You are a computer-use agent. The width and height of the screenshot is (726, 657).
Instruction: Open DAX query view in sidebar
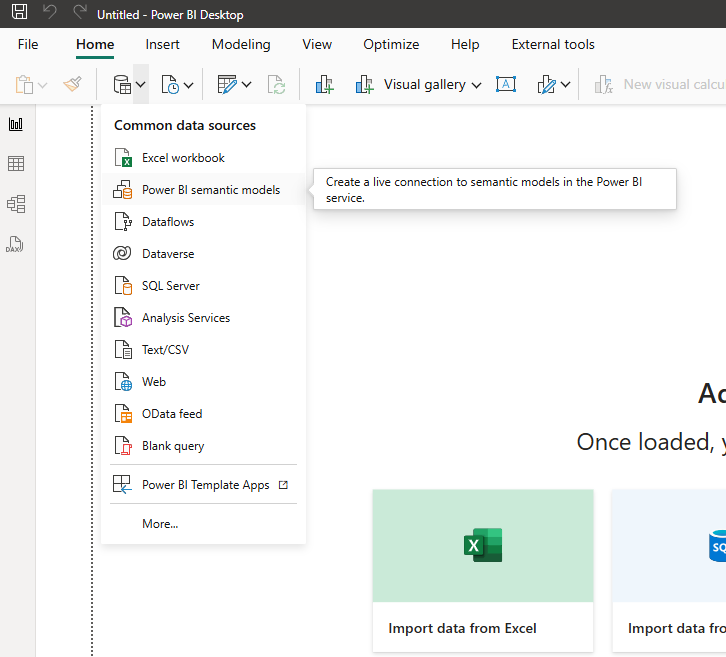pos(15,244)
